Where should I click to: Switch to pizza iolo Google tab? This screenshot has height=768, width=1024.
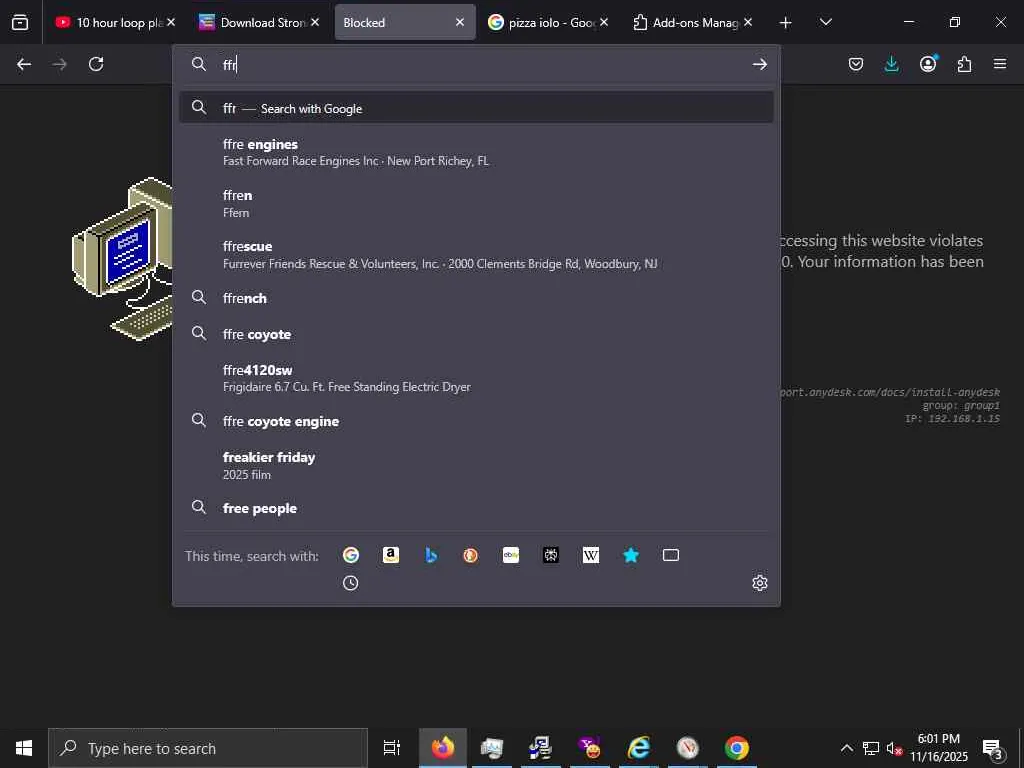coord(541,22)
